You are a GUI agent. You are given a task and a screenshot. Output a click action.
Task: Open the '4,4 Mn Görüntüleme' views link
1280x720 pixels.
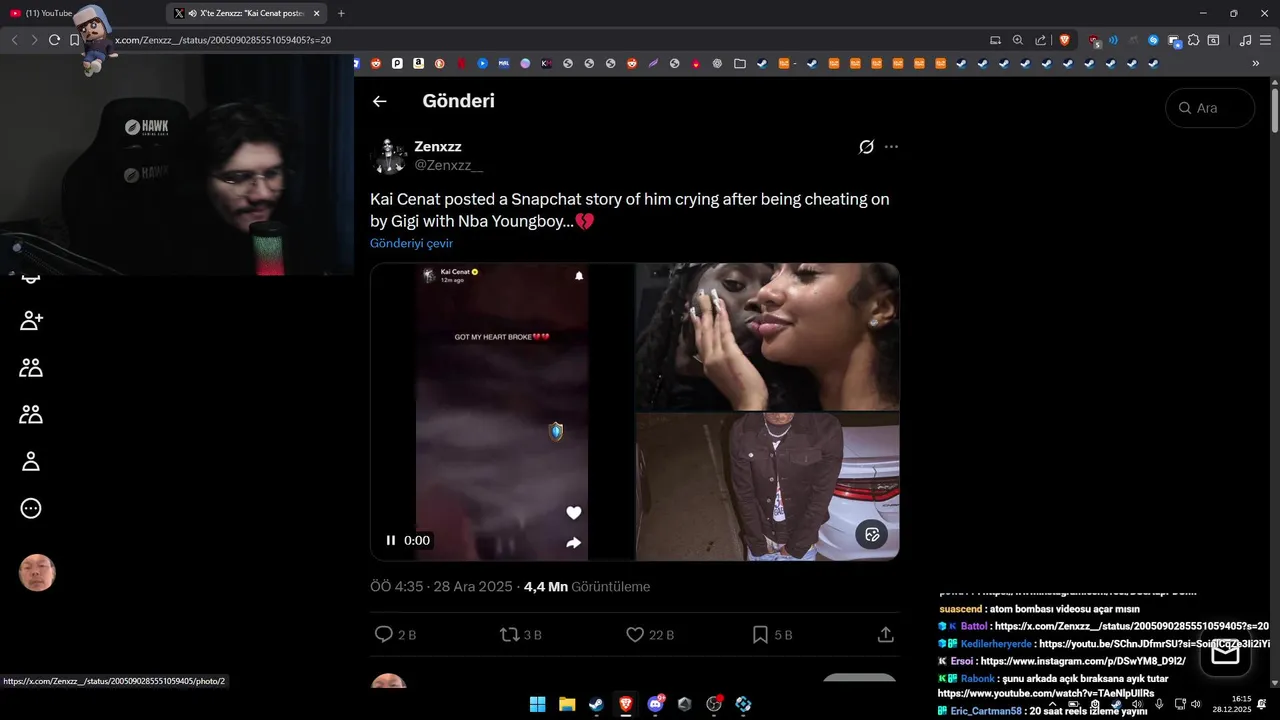[587, 587]
